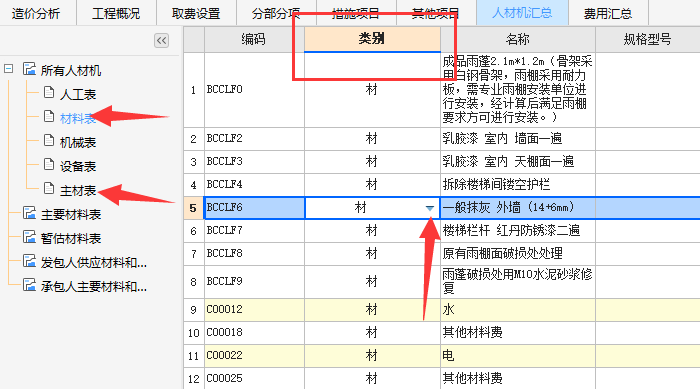Click name cell 原有雨棚面破损处处理
Screen dimensions: 700x389
click(518, 254)
